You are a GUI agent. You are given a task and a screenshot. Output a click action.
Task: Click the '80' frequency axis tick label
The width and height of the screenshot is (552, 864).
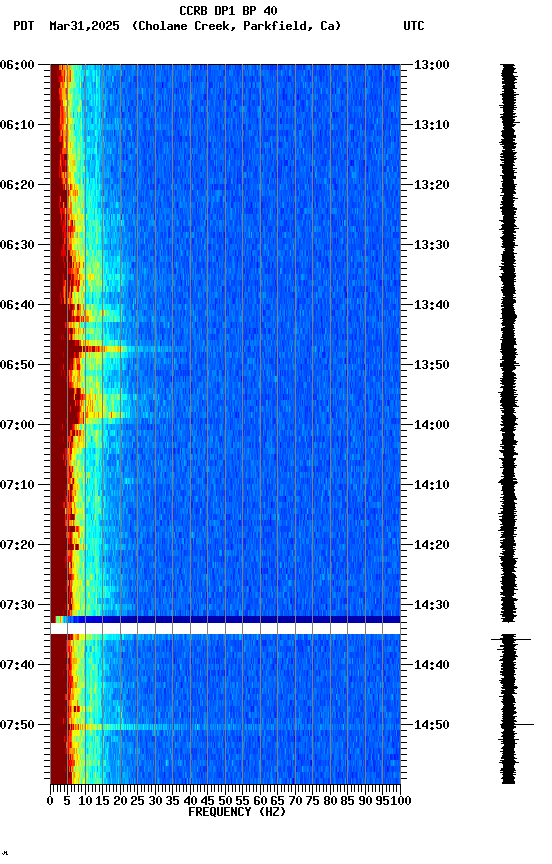330,801
